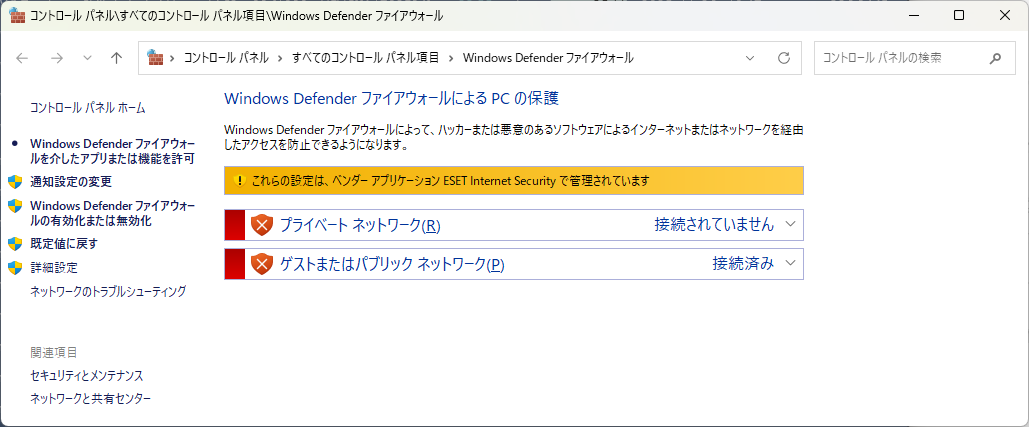The image size is (1029, 427).
Task: Click the up one level arrow
Action: [x=116, y=58]
